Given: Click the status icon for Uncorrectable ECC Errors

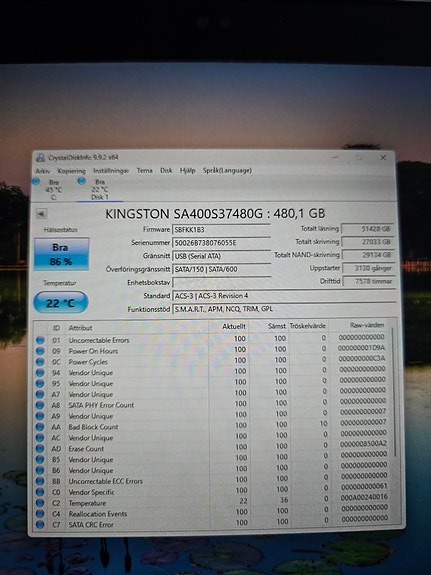Looking at the screenshot, I should [40, 481].
